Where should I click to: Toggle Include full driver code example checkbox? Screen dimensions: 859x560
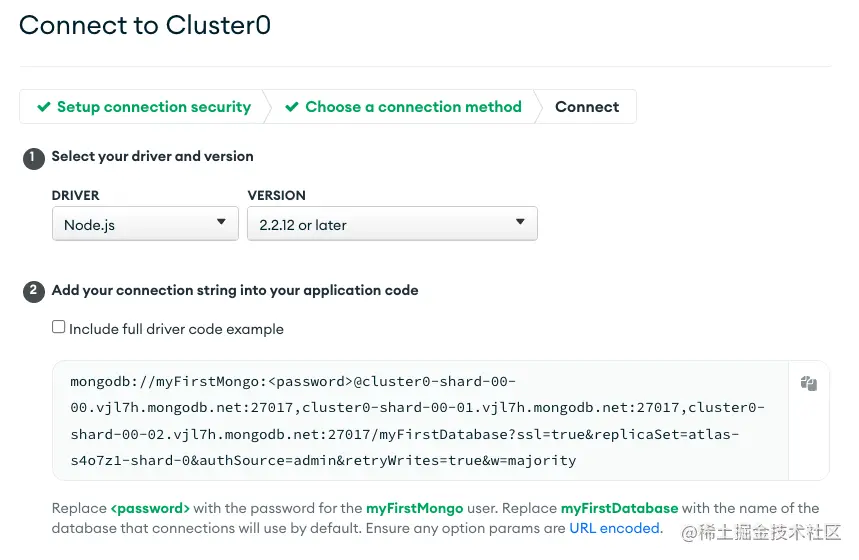click(59, 327)
